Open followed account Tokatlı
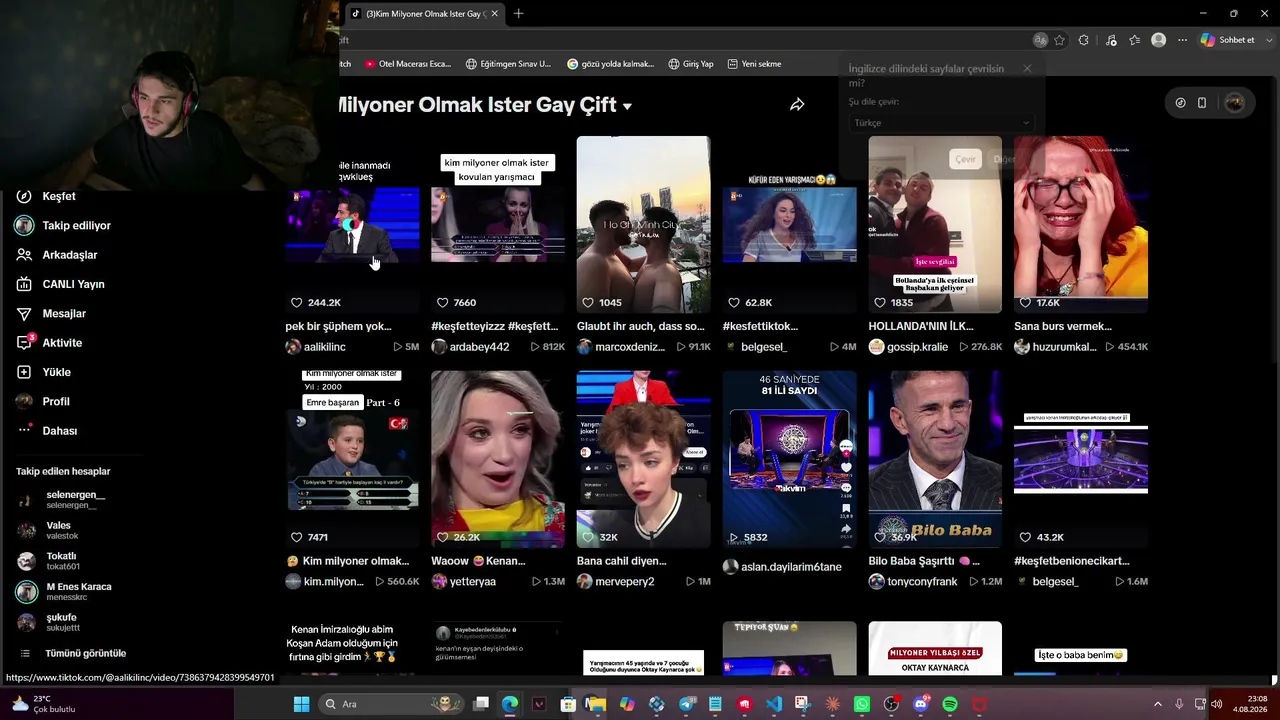1280x720 pixels. (49, 561)
